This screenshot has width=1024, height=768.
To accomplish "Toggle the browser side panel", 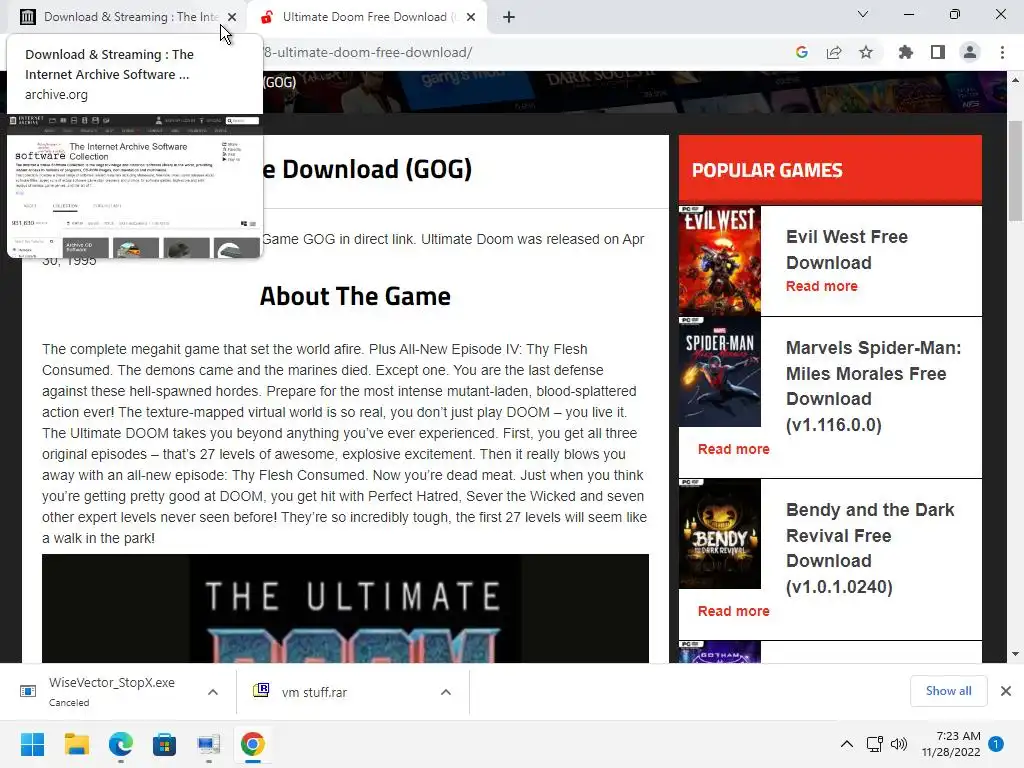I will (x=937, y=52).
